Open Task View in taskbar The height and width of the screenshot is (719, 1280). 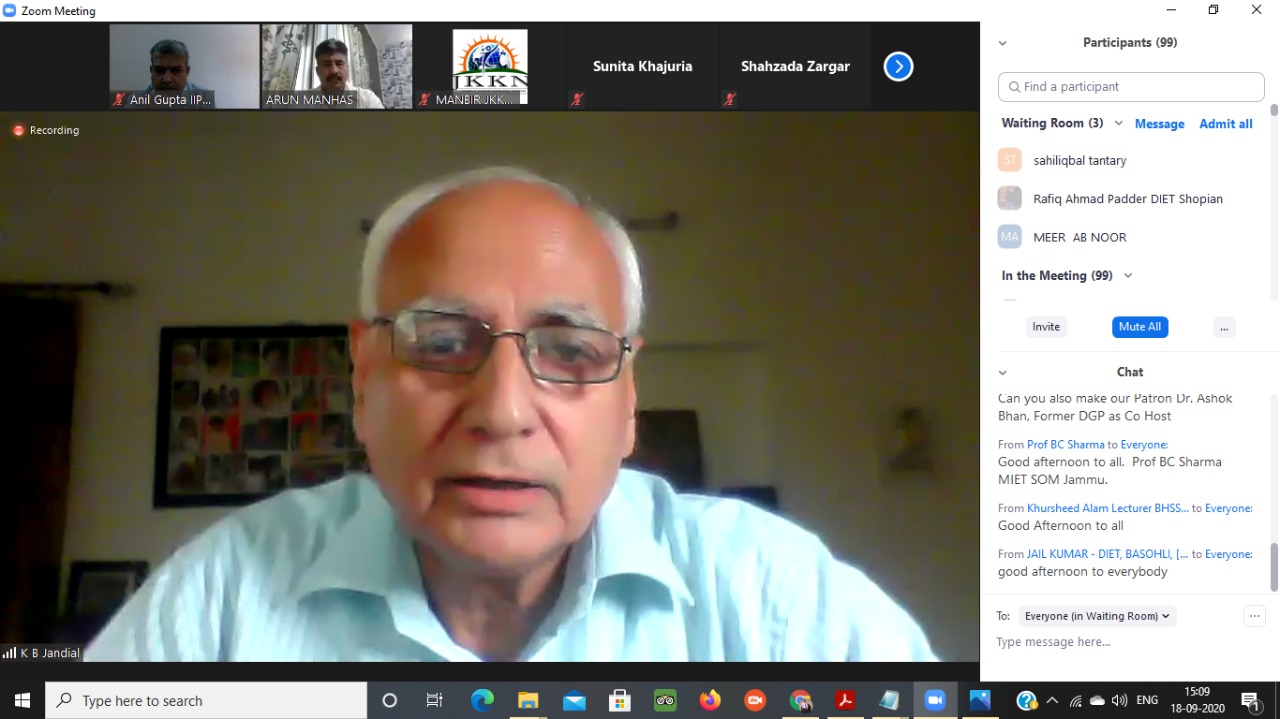435,700
